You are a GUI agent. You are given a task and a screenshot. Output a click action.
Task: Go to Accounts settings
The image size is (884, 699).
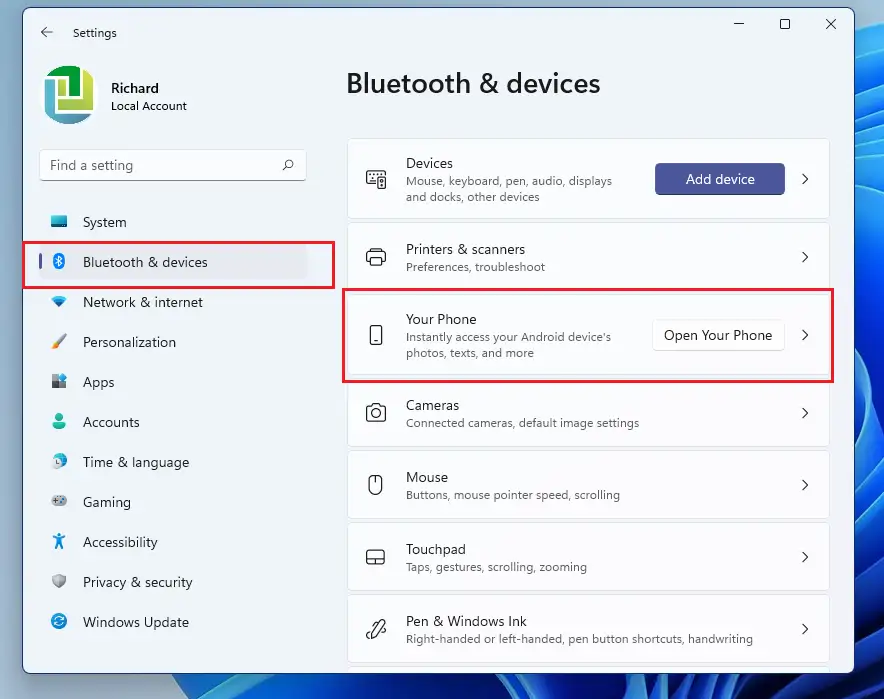173,422
